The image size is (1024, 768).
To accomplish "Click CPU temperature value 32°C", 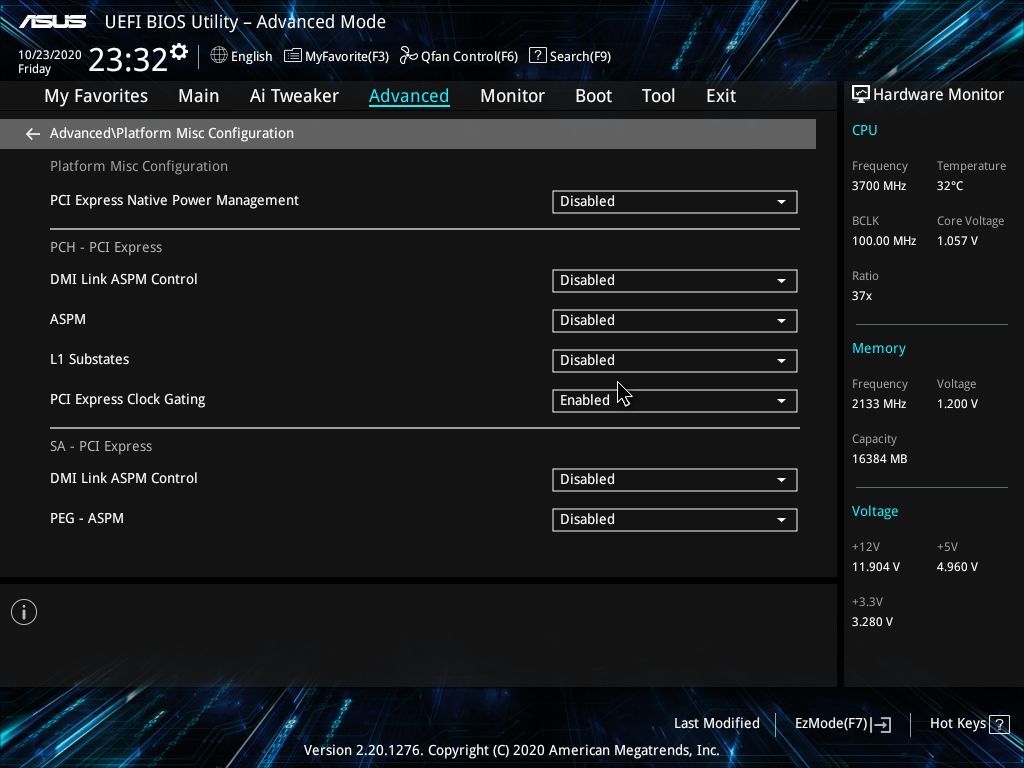I will (x=950, y=186).
